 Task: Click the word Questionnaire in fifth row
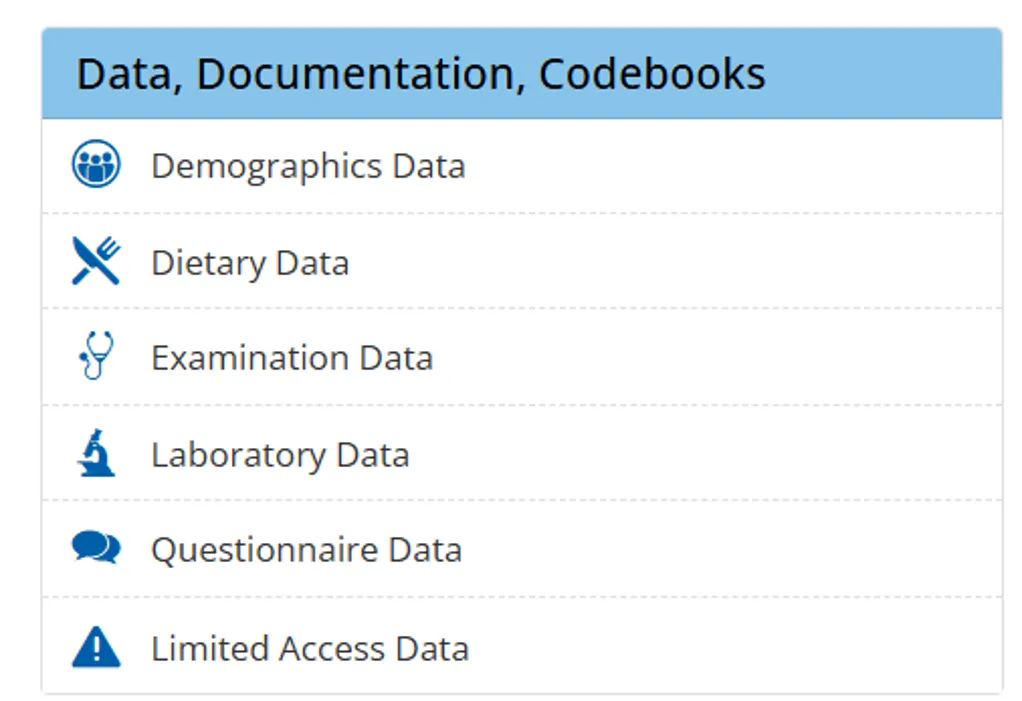coord(265,551)
